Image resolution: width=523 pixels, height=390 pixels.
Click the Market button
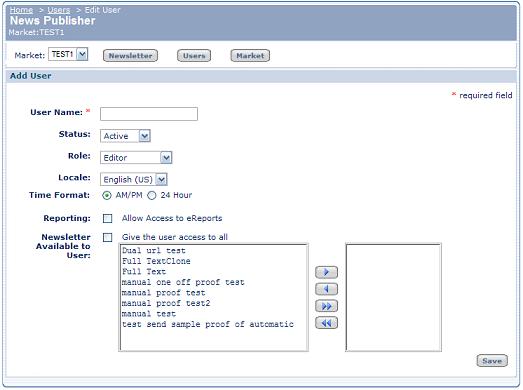click(250, 56)
